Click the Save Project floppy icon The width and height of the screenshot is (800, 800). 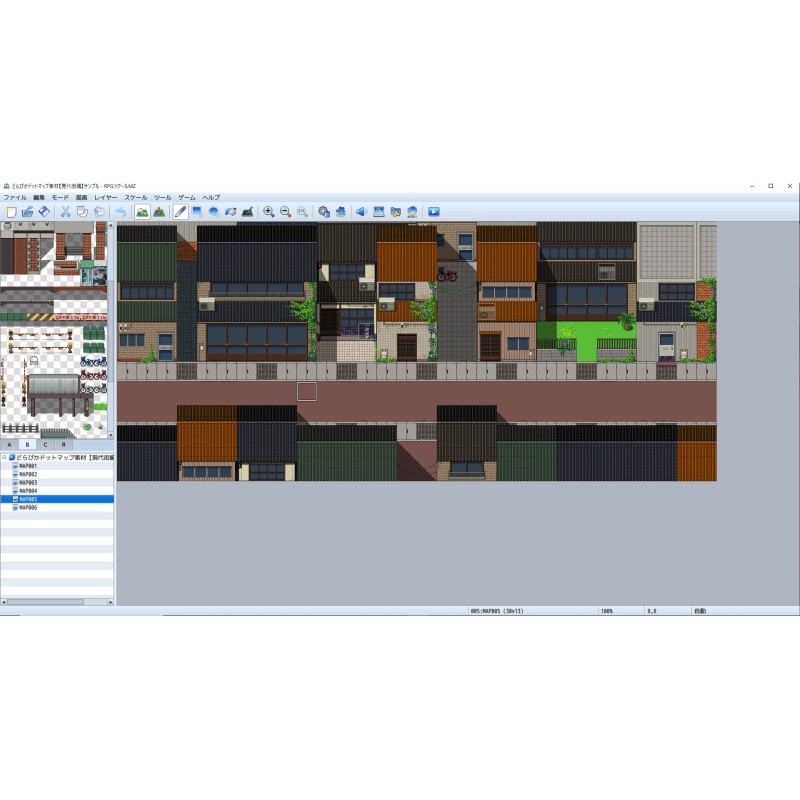click(44, 212)
